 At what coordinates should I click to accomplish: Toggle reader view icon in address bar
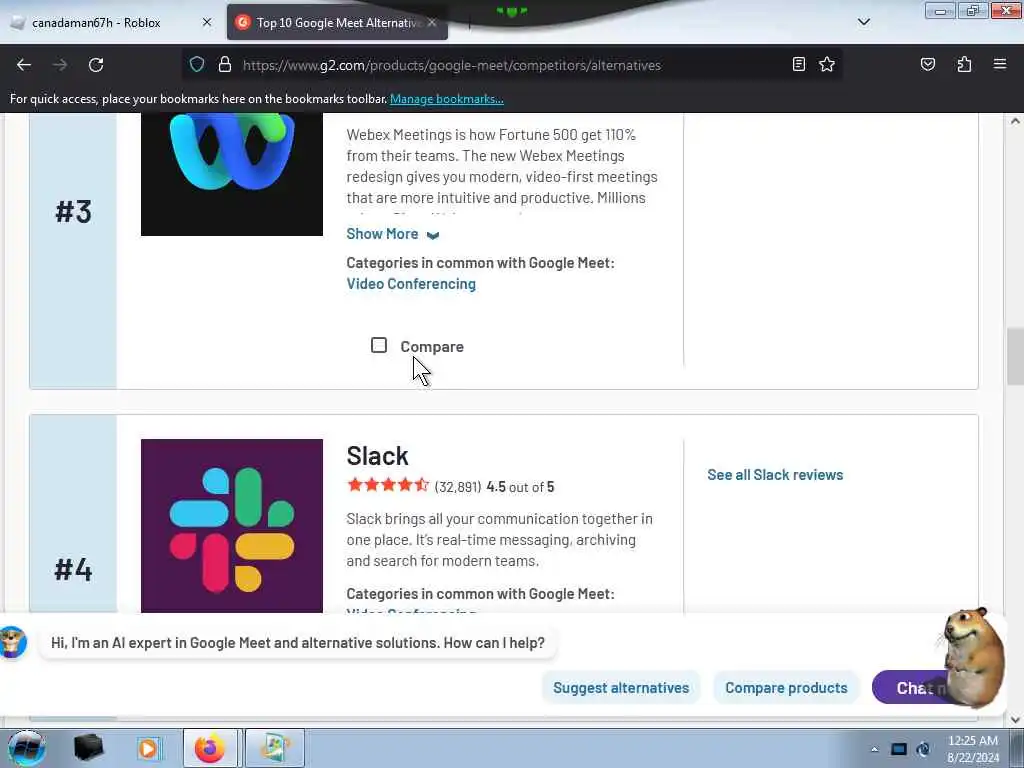(798, 65)
